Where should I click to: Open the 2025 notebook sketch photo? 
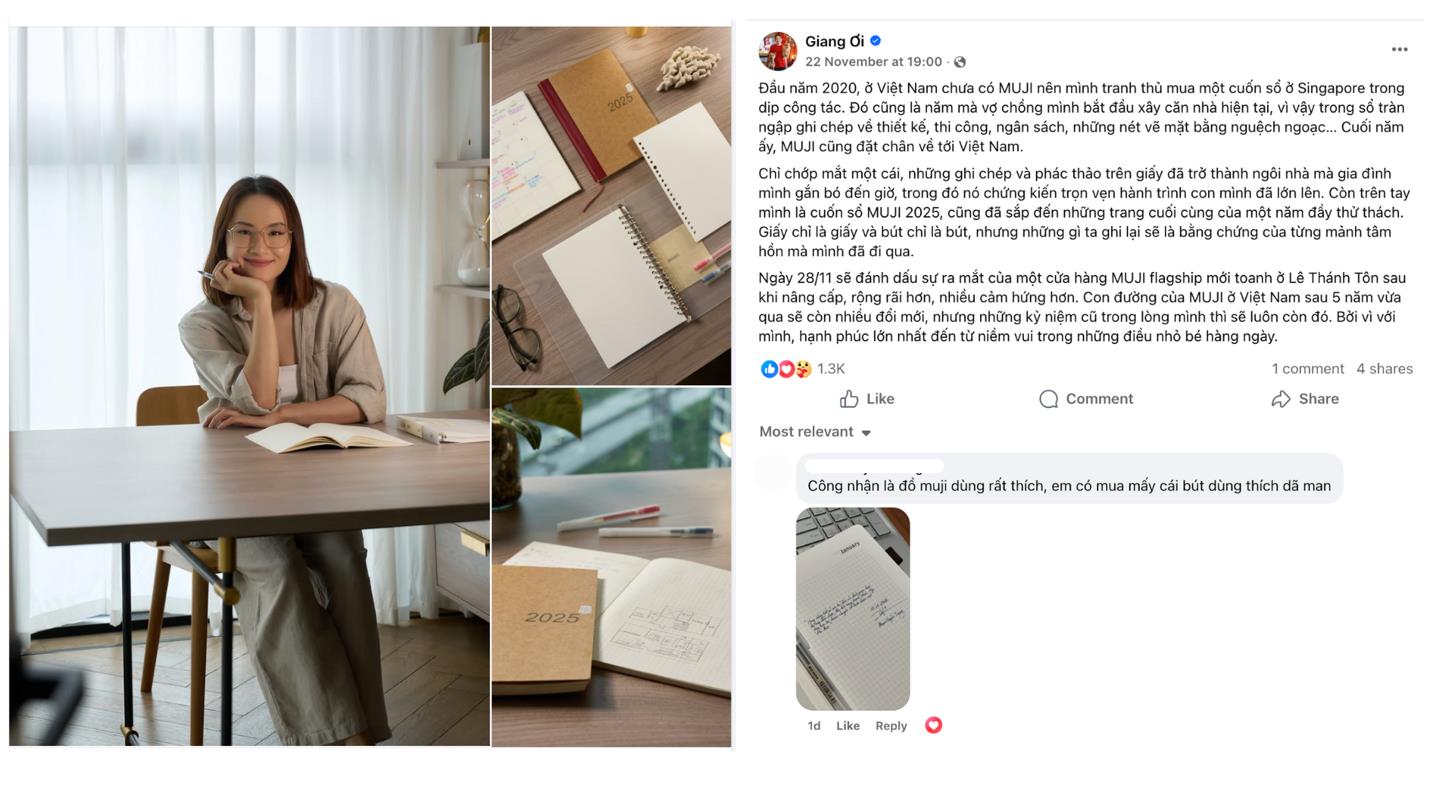tap(611, 567)
